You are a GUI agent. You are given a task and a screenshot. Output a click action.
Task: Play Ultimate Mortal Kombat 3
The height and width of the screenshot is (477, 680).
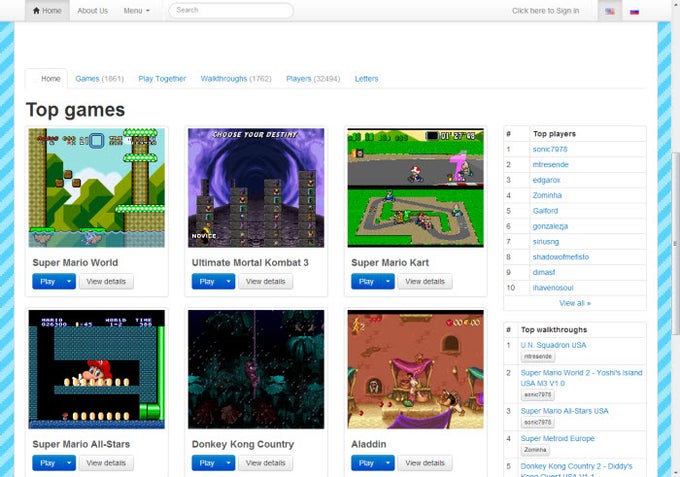click(207, 281)
